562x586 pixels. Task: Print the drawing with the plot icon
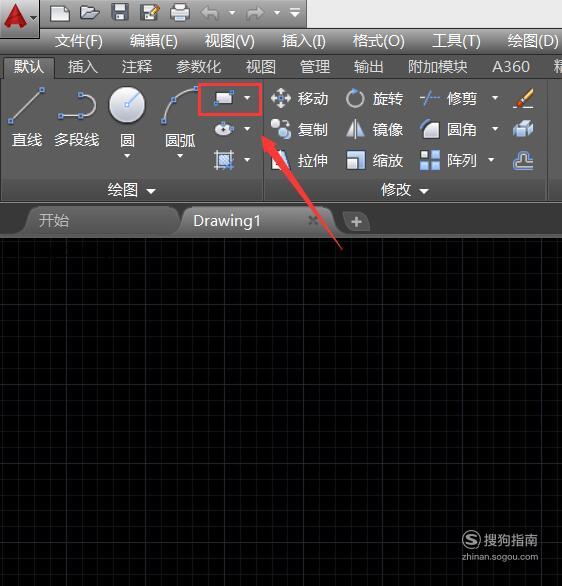180,13
